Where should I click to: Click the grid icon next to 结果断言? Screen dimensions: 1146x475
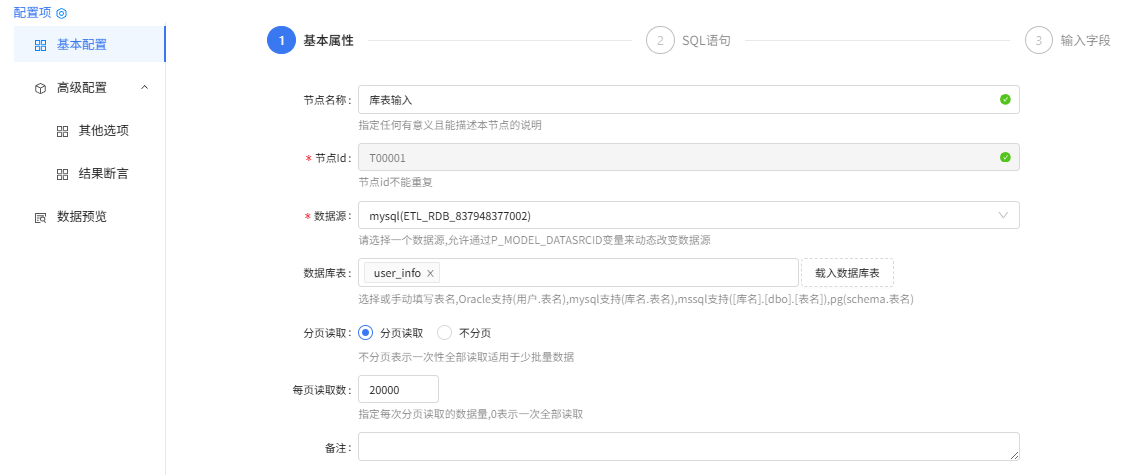click(62, 175)
